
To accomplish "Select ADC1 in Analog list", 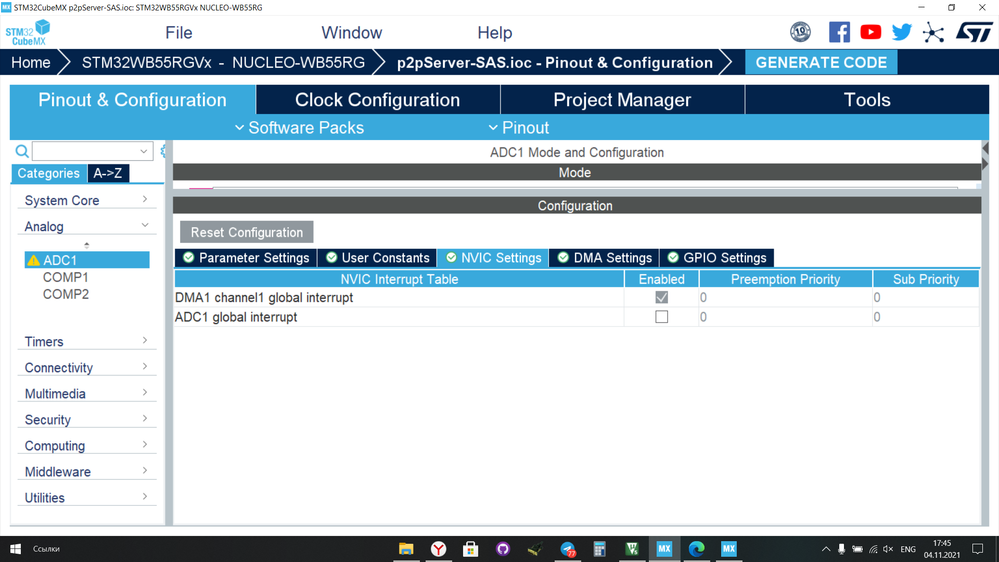I will click(x=87, y=260).
